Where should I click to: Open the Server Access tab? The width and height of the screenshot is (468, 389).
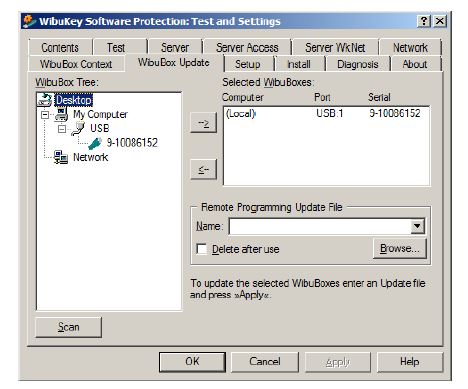[247, 47]
